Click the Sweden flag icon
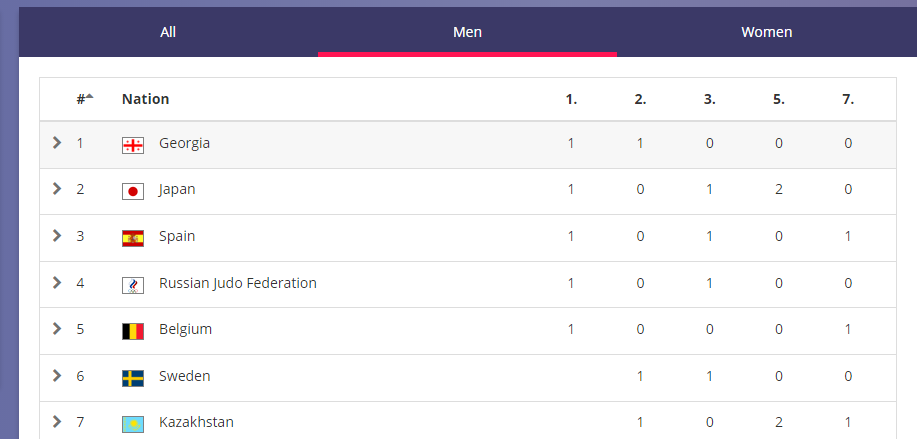 (132, 378)
